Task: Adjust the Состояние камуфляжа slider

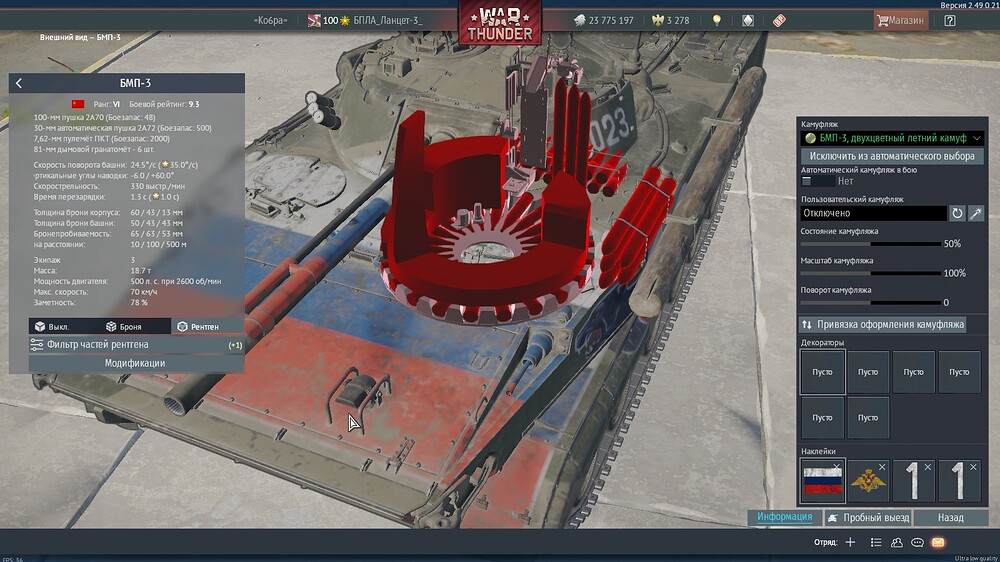Action: [871, 244]
